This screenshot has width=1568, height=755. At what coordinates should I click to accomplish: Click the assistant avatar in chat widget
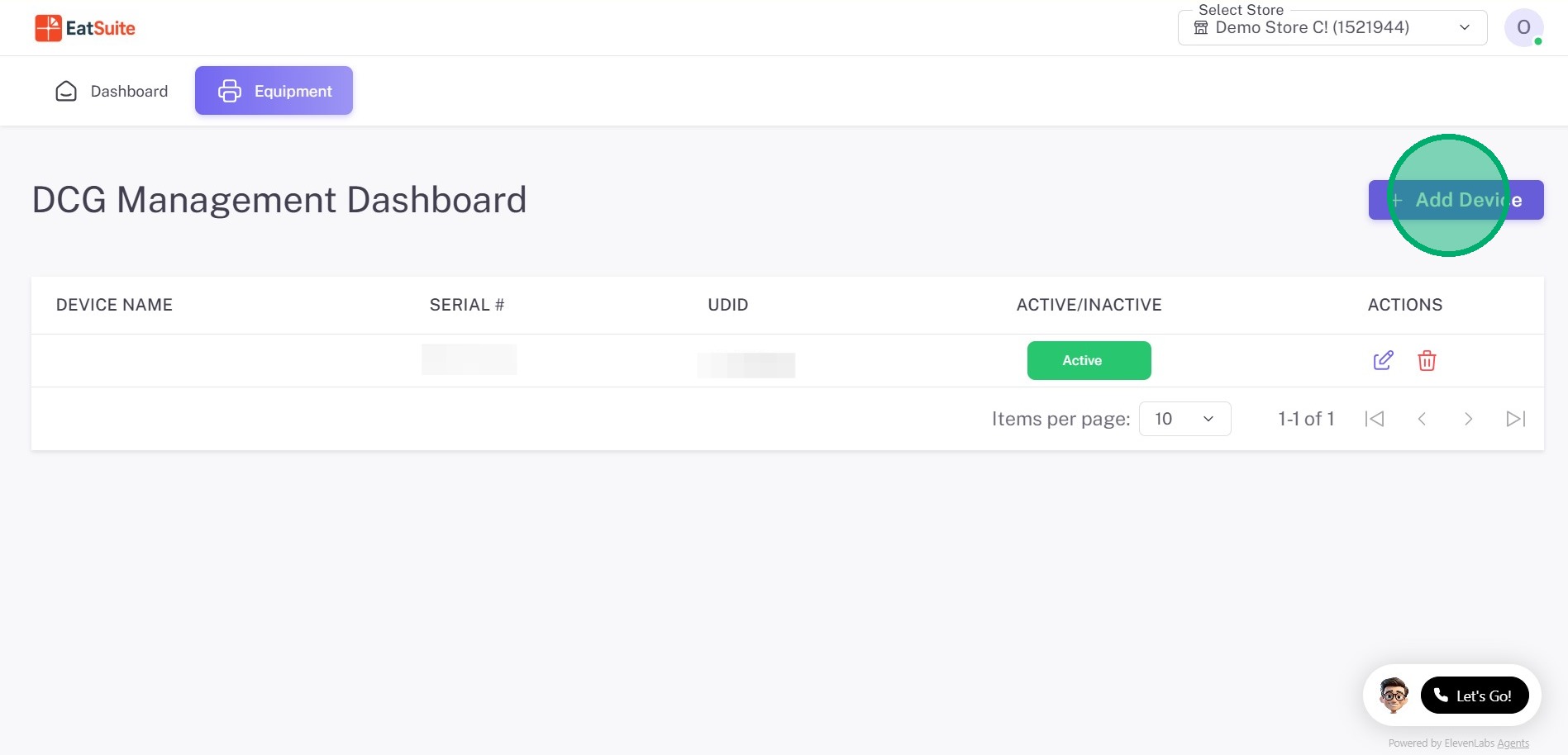pos(1394,695)
